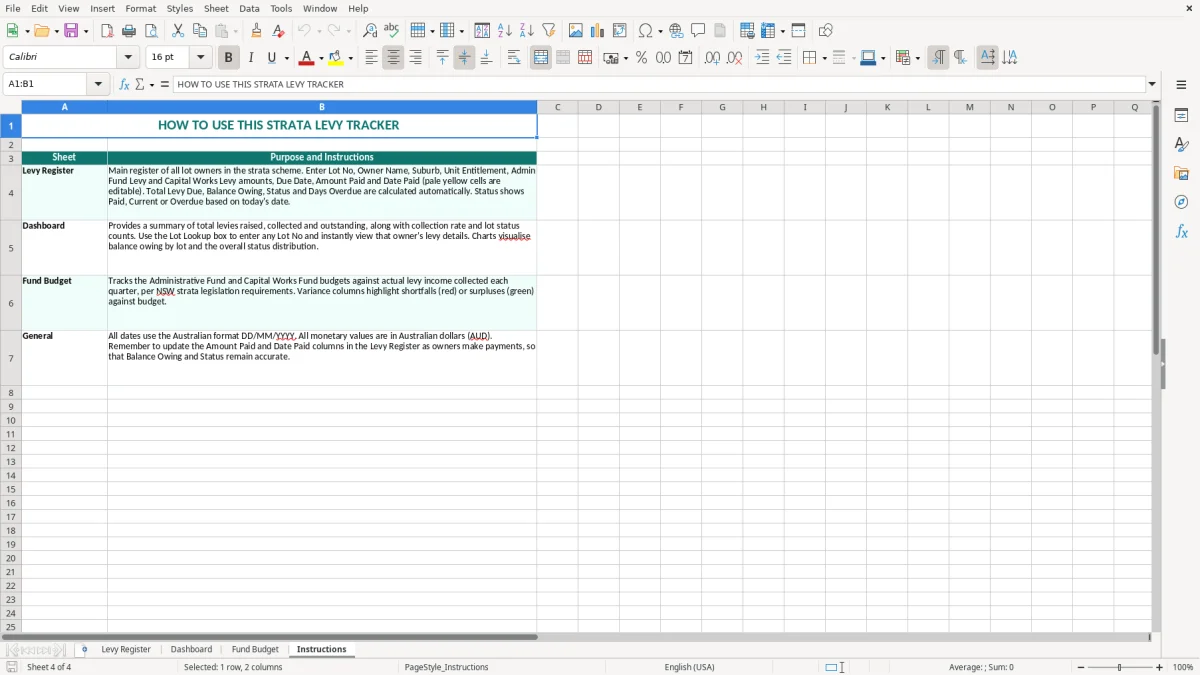Viewport: 1200px width, 675px height.
Task: Open Find and Replace
Action: tap(370, 31)
